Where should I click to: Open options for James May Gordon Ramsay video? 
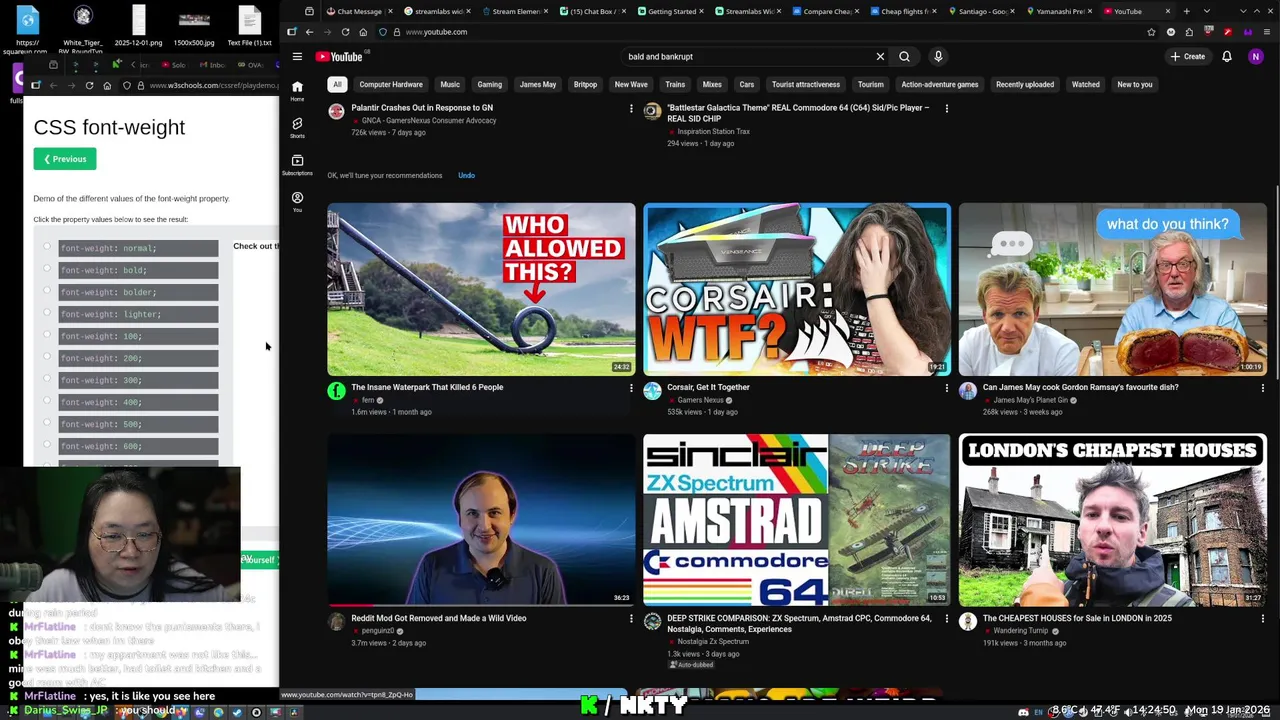tap(1263, 388)
